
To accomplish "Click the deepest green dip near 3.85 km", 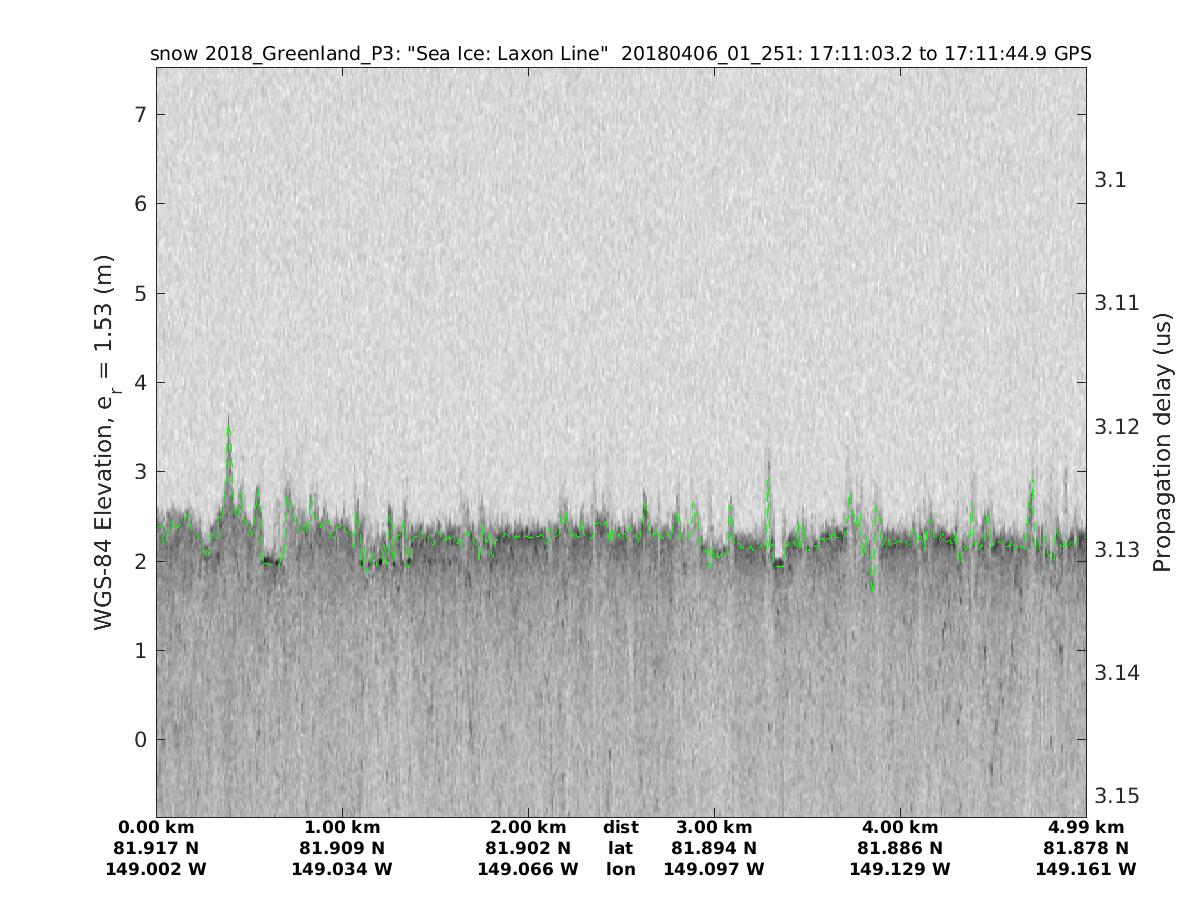I will (873, 588).
